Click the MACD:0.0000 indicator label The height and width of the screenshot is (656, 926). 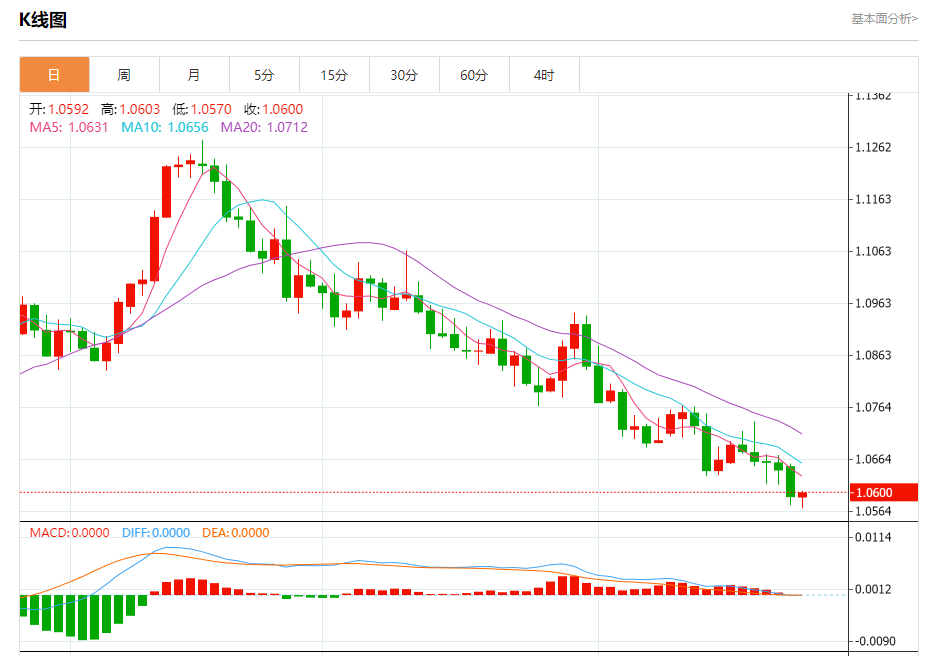coord(70,533)
